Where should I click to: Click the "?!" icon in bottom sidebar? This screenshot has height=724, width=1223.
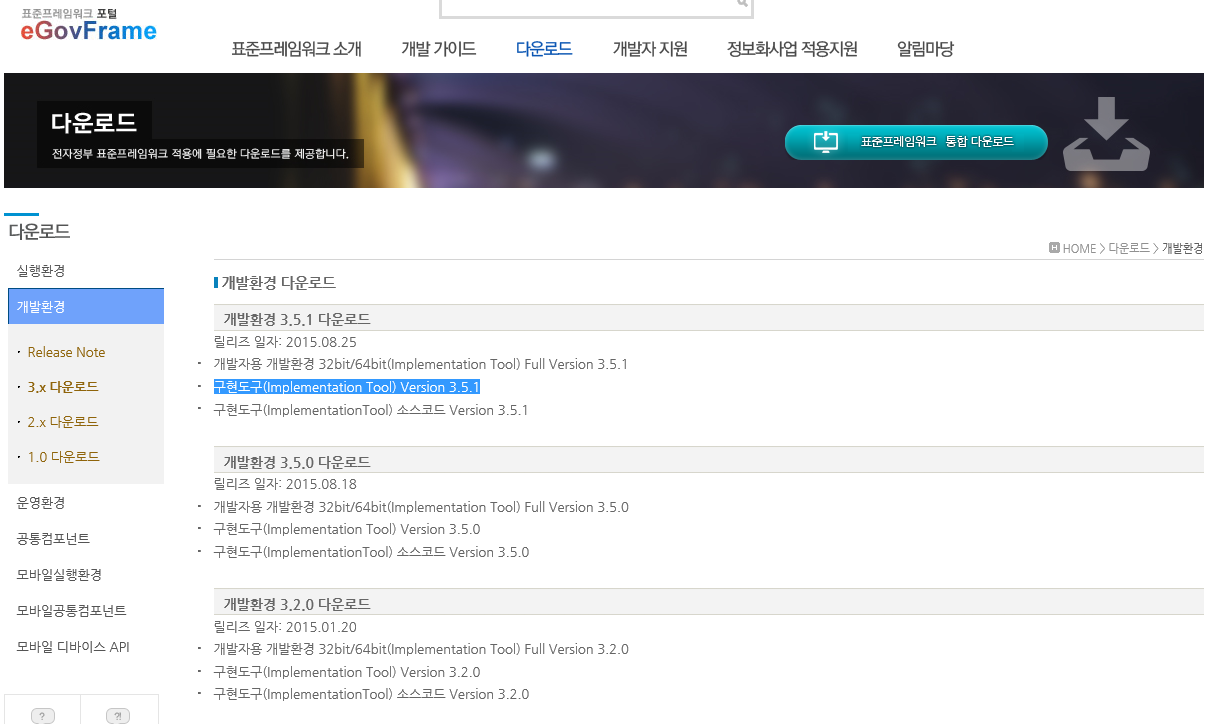click(119, 715)
